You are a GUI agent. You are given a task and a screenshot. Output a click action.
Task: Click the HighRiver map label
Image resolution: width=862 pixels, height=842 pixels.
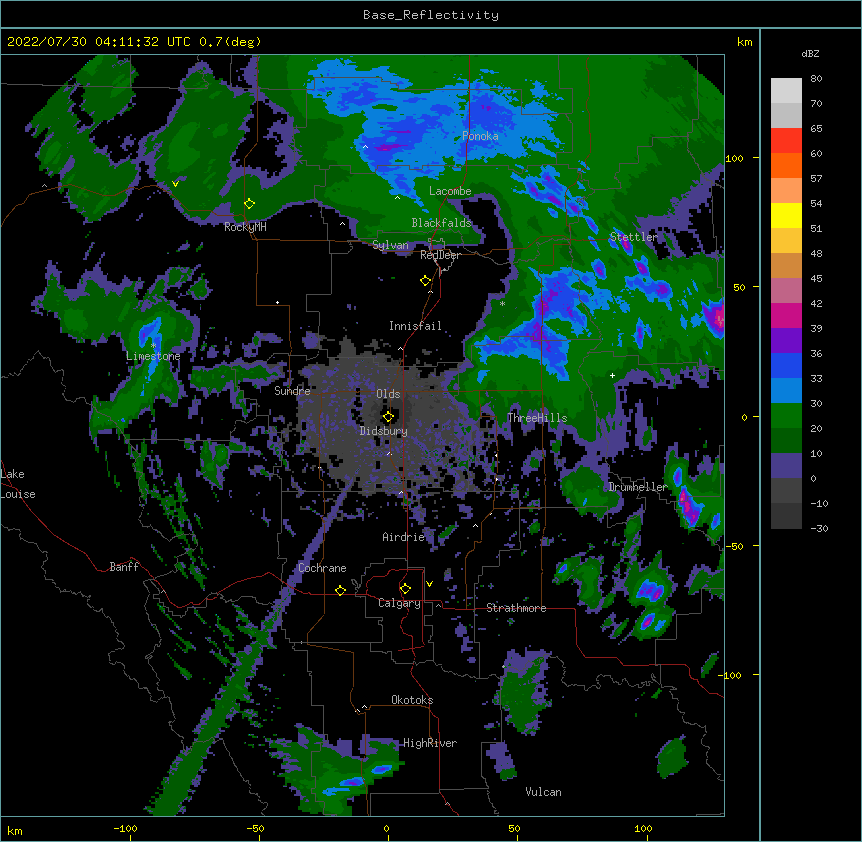coord(430,743)
